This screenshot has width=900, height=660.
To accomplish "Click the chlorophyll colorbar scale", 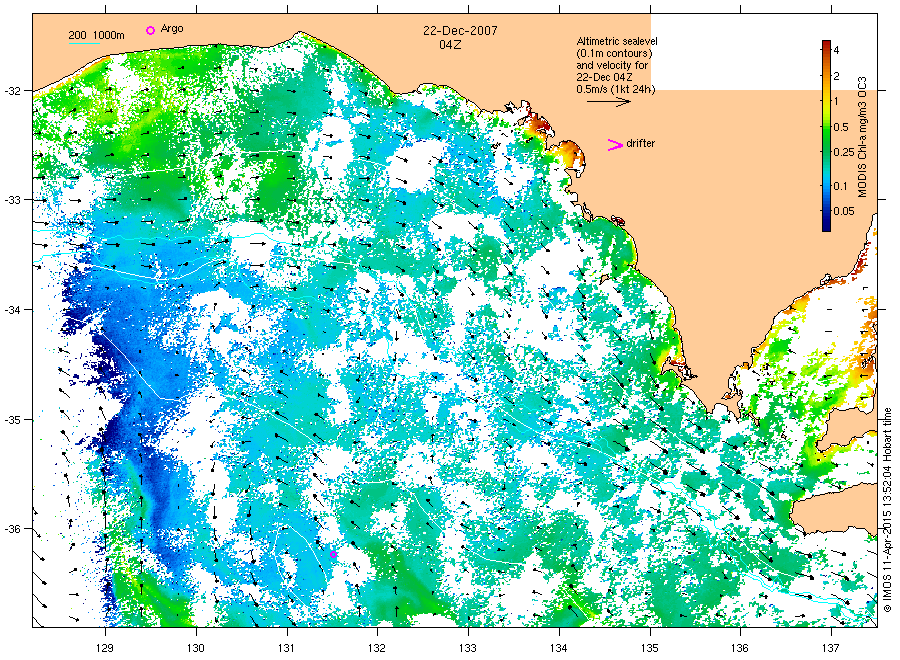I will [826, 136].
